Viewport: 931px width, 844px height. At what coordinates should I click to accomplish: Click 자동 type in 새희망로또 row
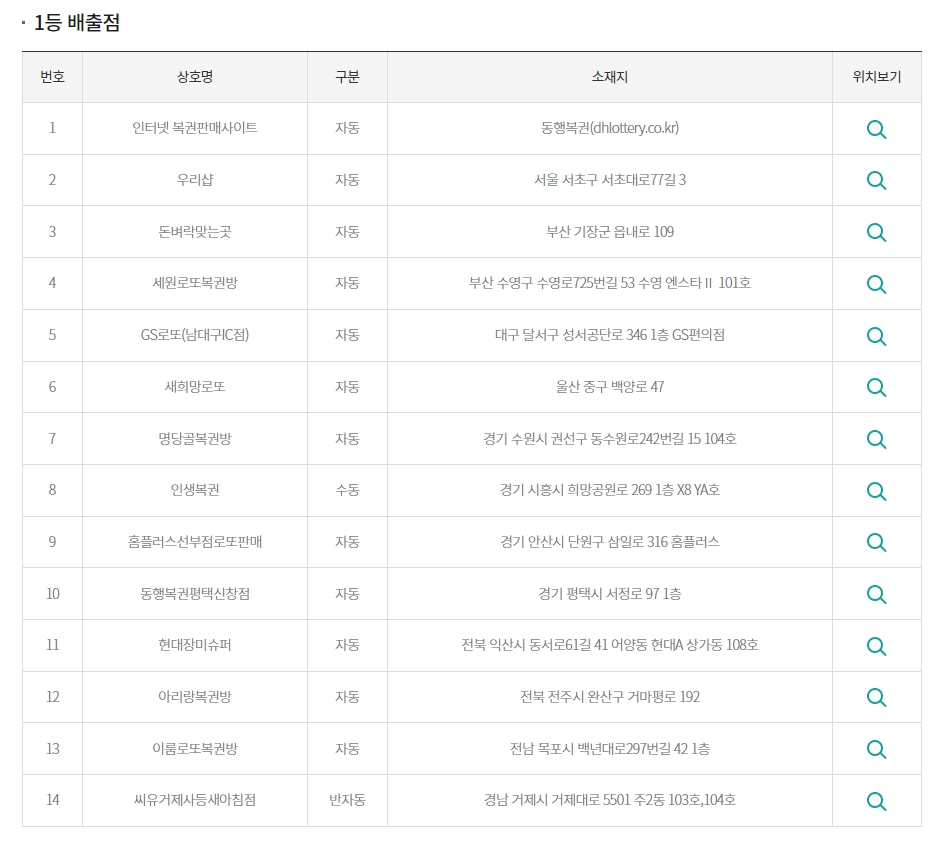(347, 387)
